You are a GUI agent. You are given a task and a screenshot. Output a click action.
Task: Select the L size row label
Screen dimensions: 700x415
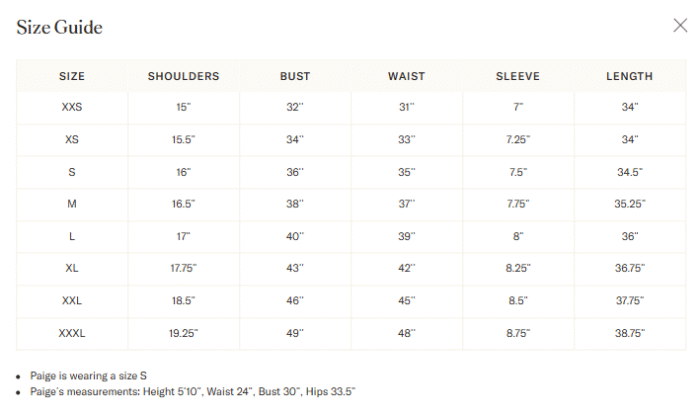[72, 236]
